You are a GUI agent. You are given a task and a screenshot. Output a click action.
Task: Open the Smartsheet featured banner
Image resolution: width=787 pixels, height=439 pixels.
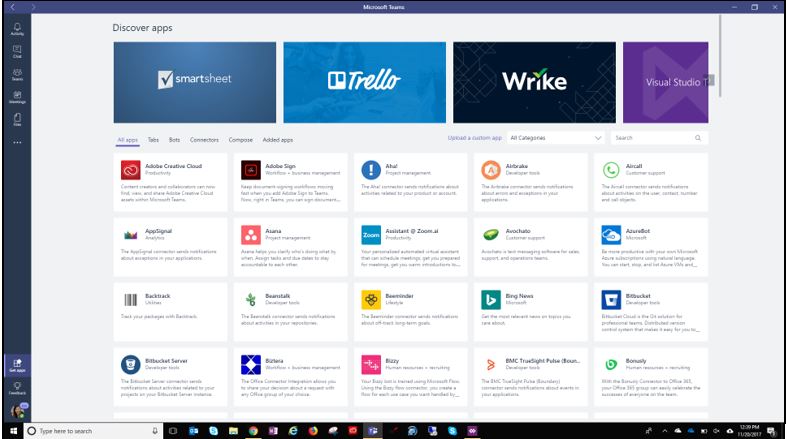click(x=195, y=82)
